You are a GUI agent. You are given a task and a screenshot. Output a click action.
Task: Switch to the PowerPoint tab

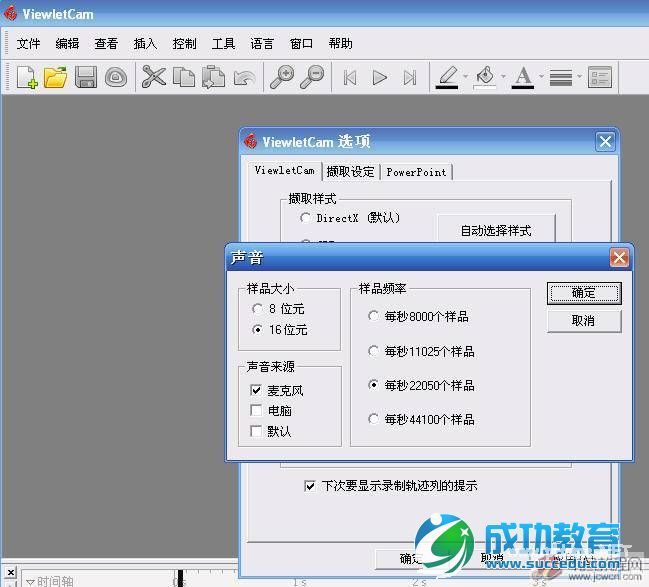416,172
